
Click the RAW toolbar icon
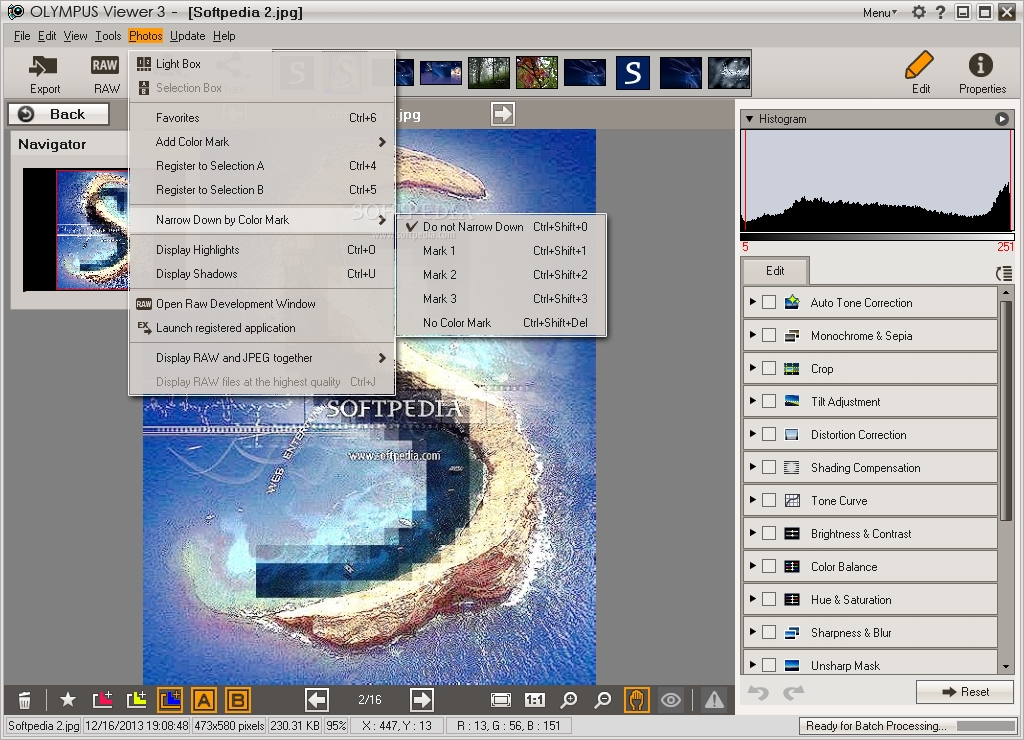coord(105,74)
